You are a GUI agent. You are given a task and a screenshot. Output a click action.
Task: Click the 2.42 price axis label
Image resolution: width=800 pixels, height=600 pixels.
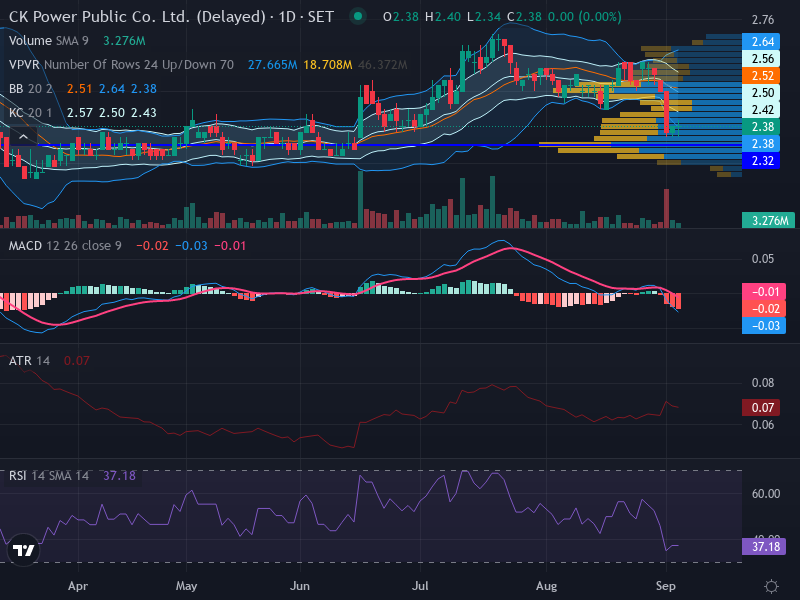pyautogui.click(x=761, y=110)
